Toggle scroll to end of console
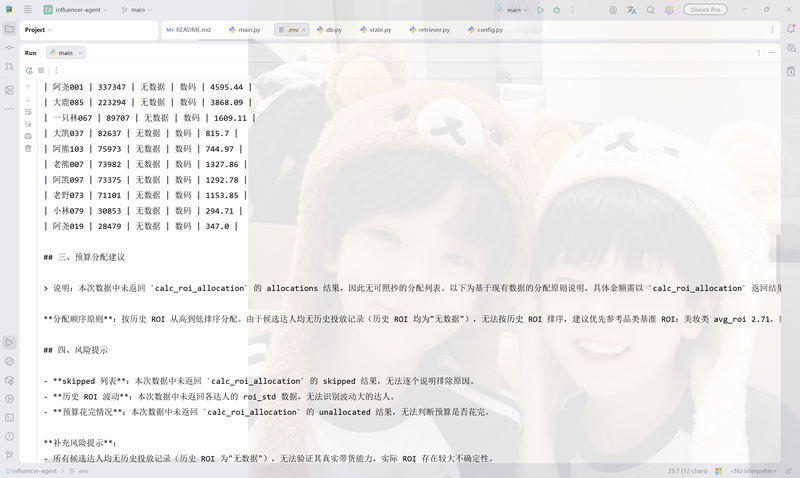This screenshot has height=478, width=800. [28, 124]
